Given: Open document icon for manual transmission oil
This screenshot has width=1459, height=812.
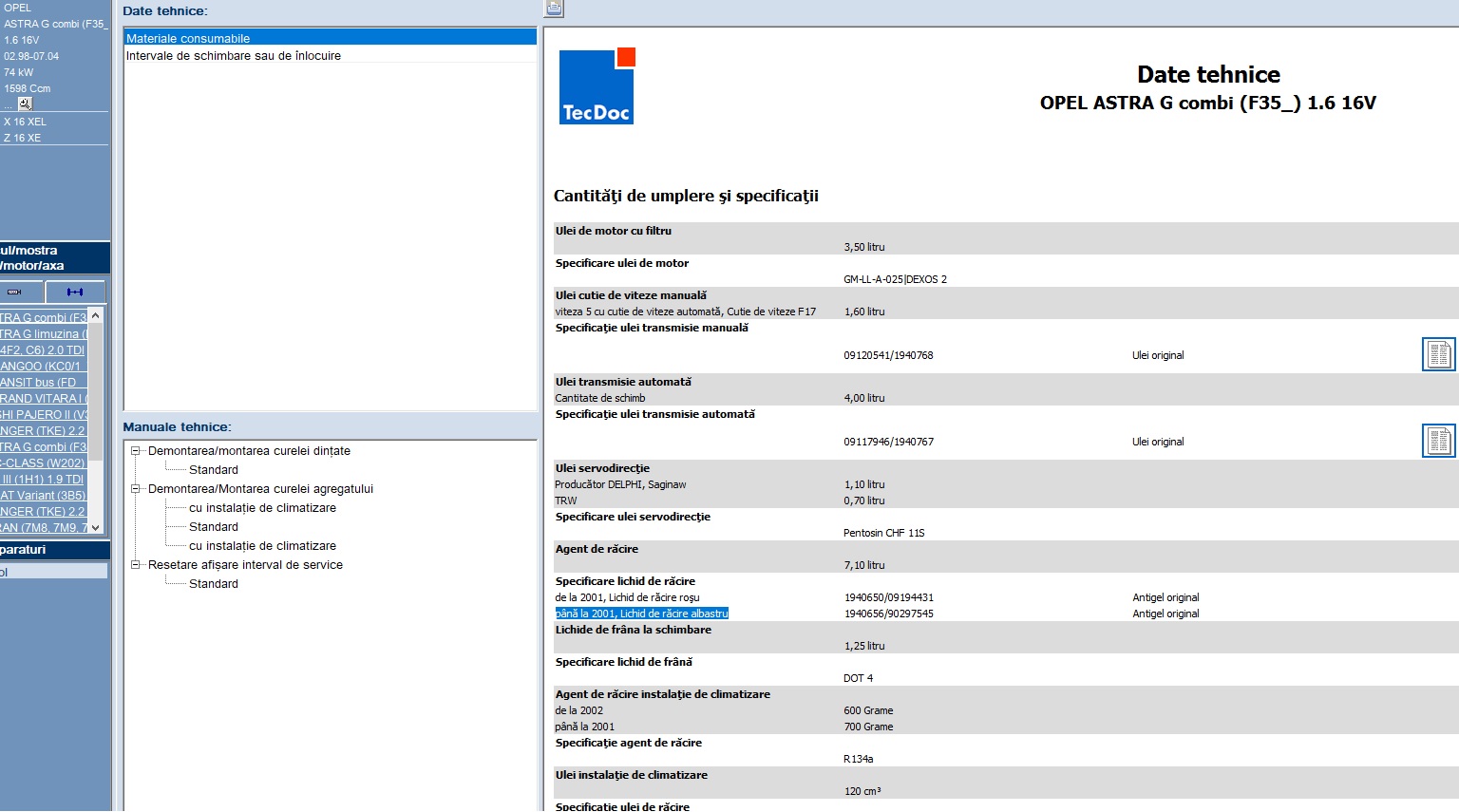Looking at the screenshot, I should pyautogui.click(x=1438, y=354).
